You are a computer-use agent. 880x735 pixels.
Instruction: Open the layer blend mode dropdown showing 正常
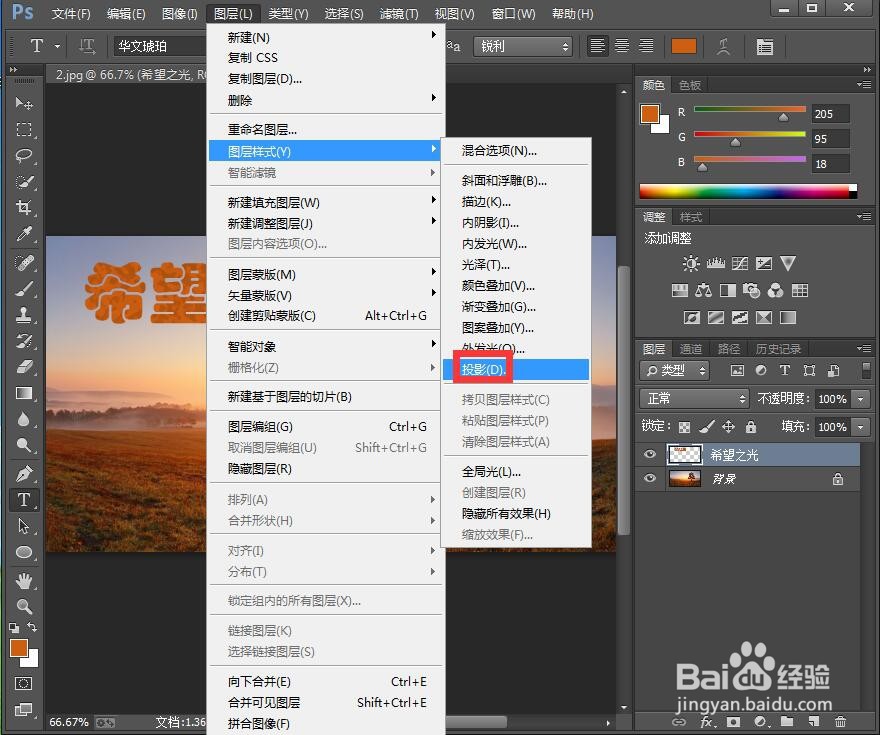(x=694, y=398)
